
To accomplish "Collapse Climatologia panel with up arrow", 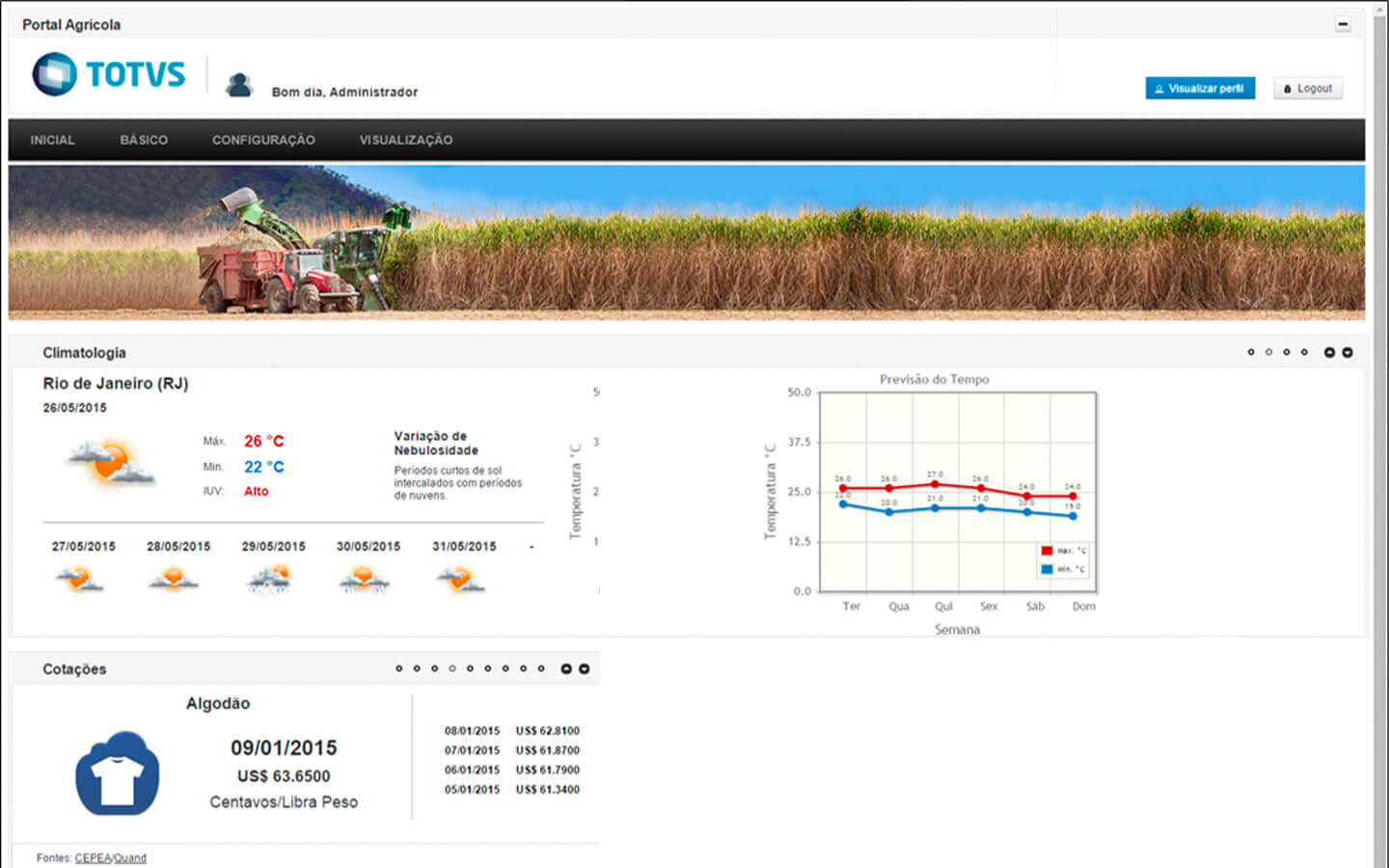I will (x=1329, y=352).
